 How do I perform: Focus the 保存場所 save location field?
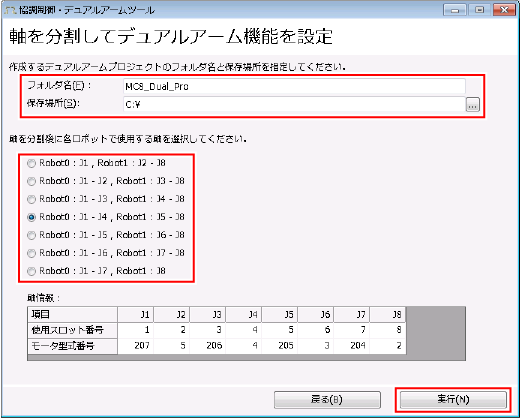[294, 105]
